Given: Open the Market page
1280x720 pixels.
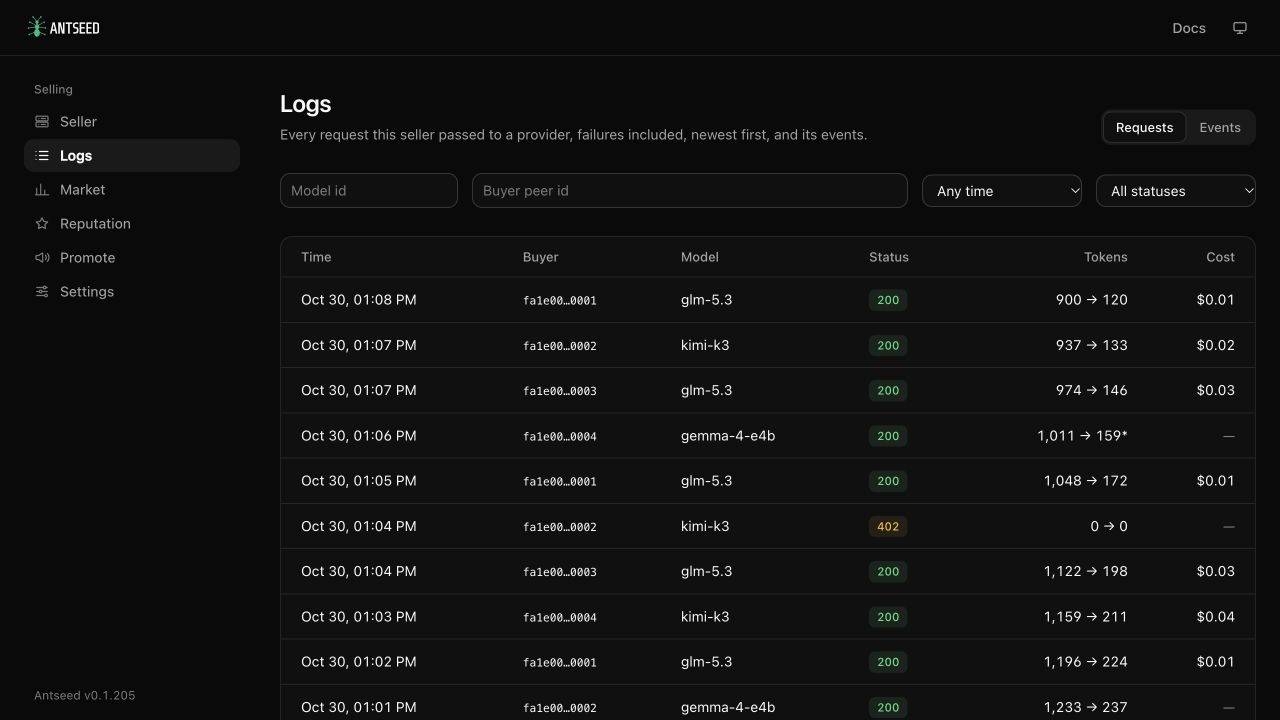Looking at the screenshot, I should (132, 190).
